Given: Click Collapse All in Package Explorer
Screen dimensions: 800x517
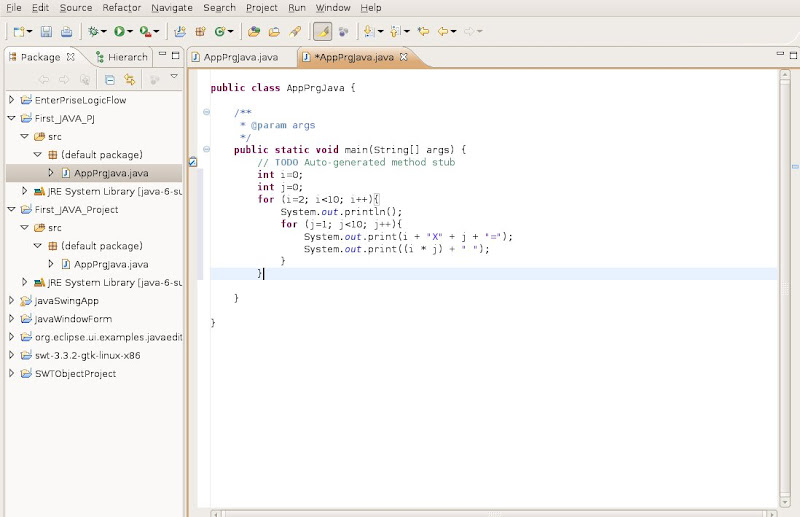Looking at the screenshot, I should (110, 79).
